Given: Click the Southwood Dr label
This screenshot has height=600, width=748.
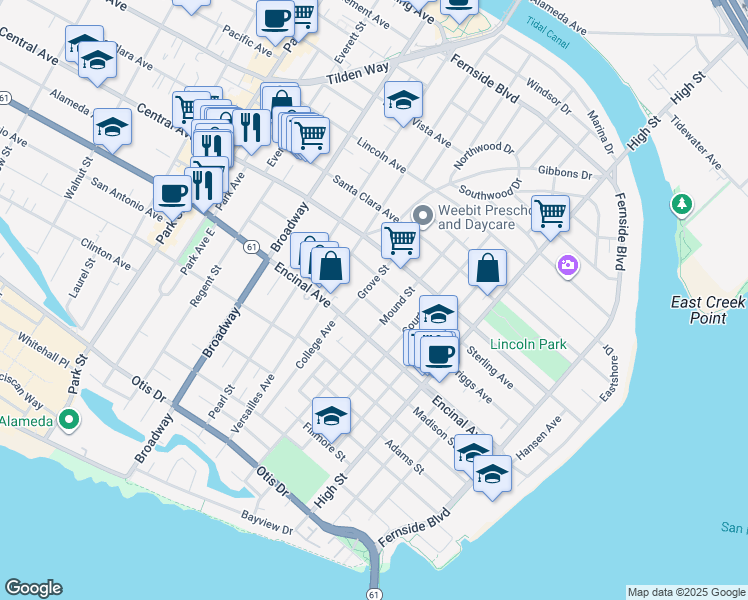Looking at the screenshot, I should tap(491, 190).
